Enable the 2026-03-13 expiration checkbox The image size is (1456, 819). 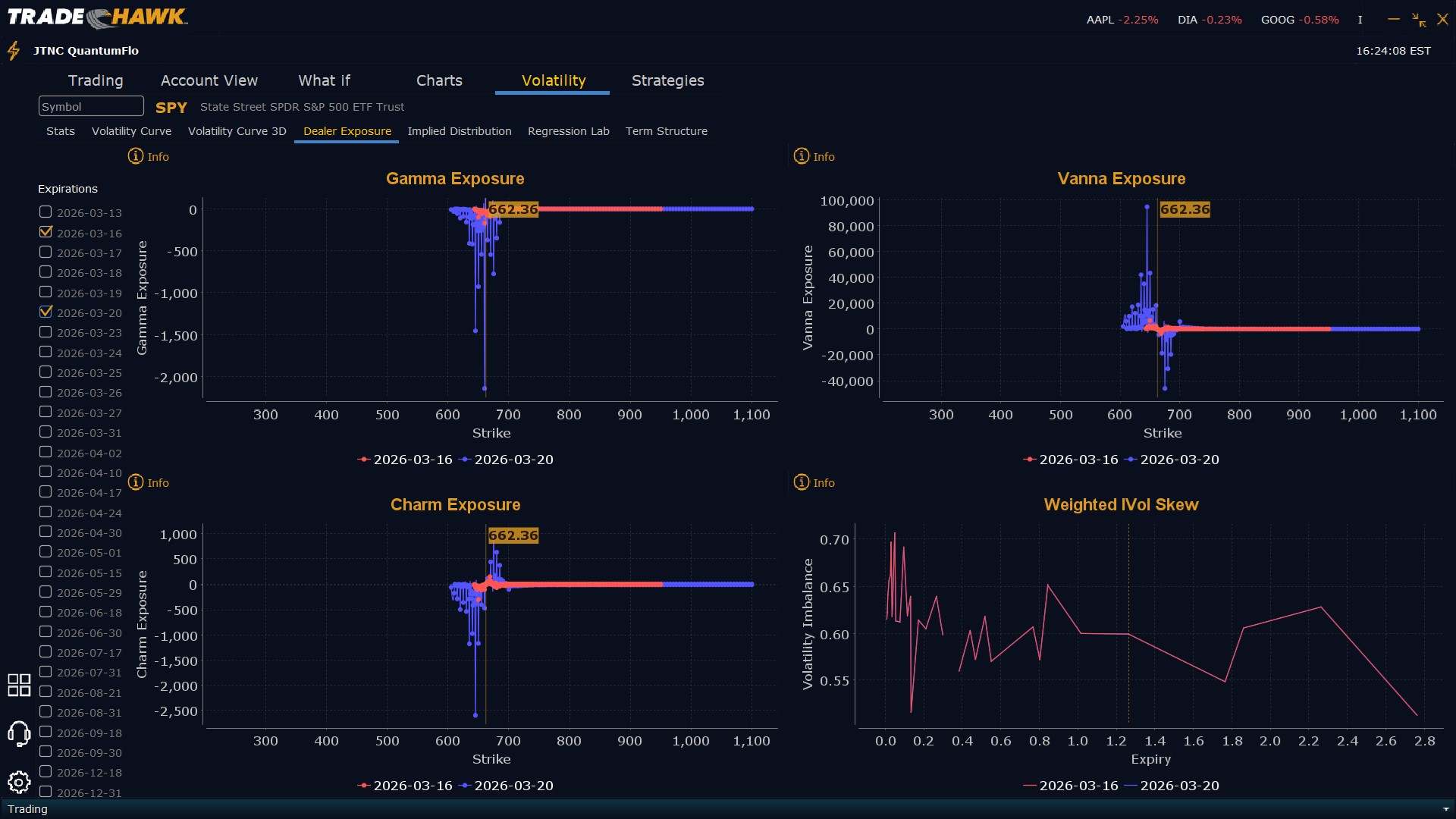pyautogui.click(x=46, y=212)
